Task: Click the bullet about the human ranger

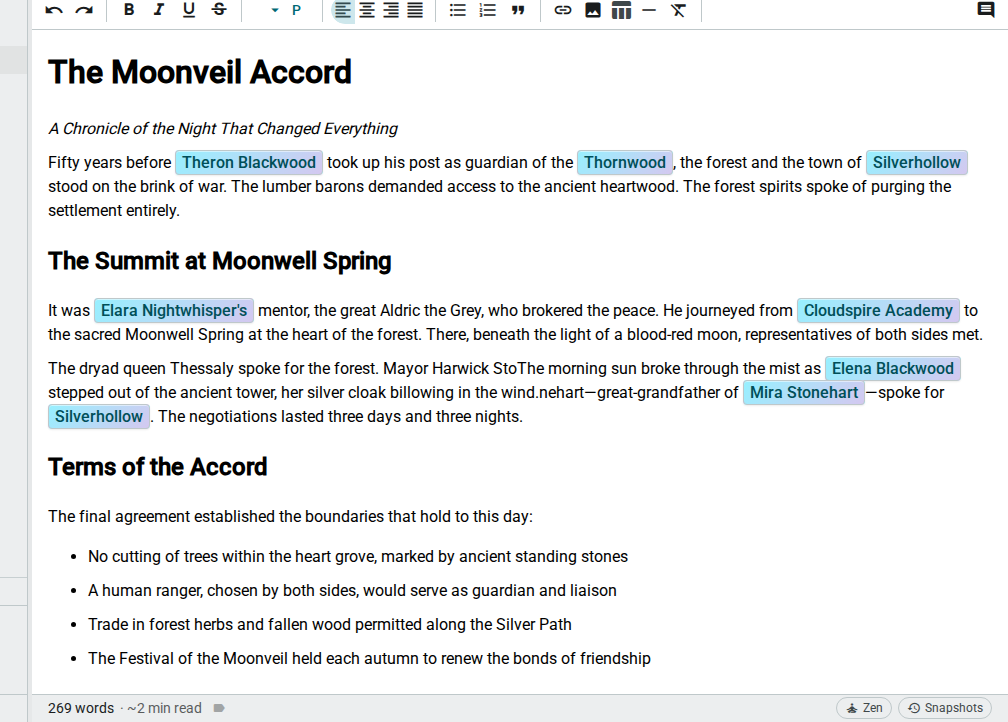Action: coord(352,590)
